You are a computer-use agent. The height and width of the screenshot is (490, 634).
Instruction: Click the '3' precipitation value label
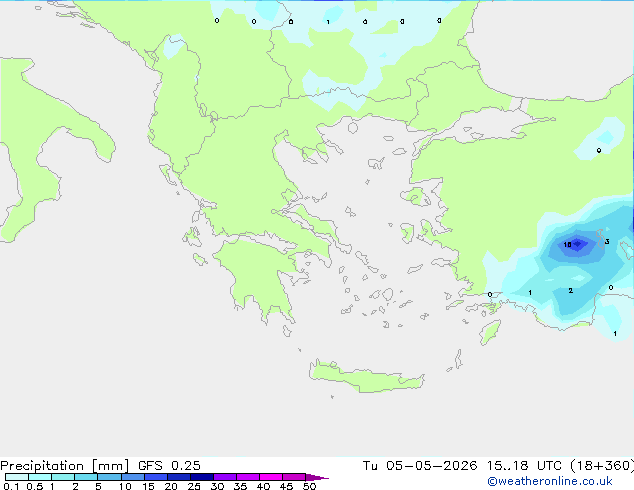(x=607, y=241)
